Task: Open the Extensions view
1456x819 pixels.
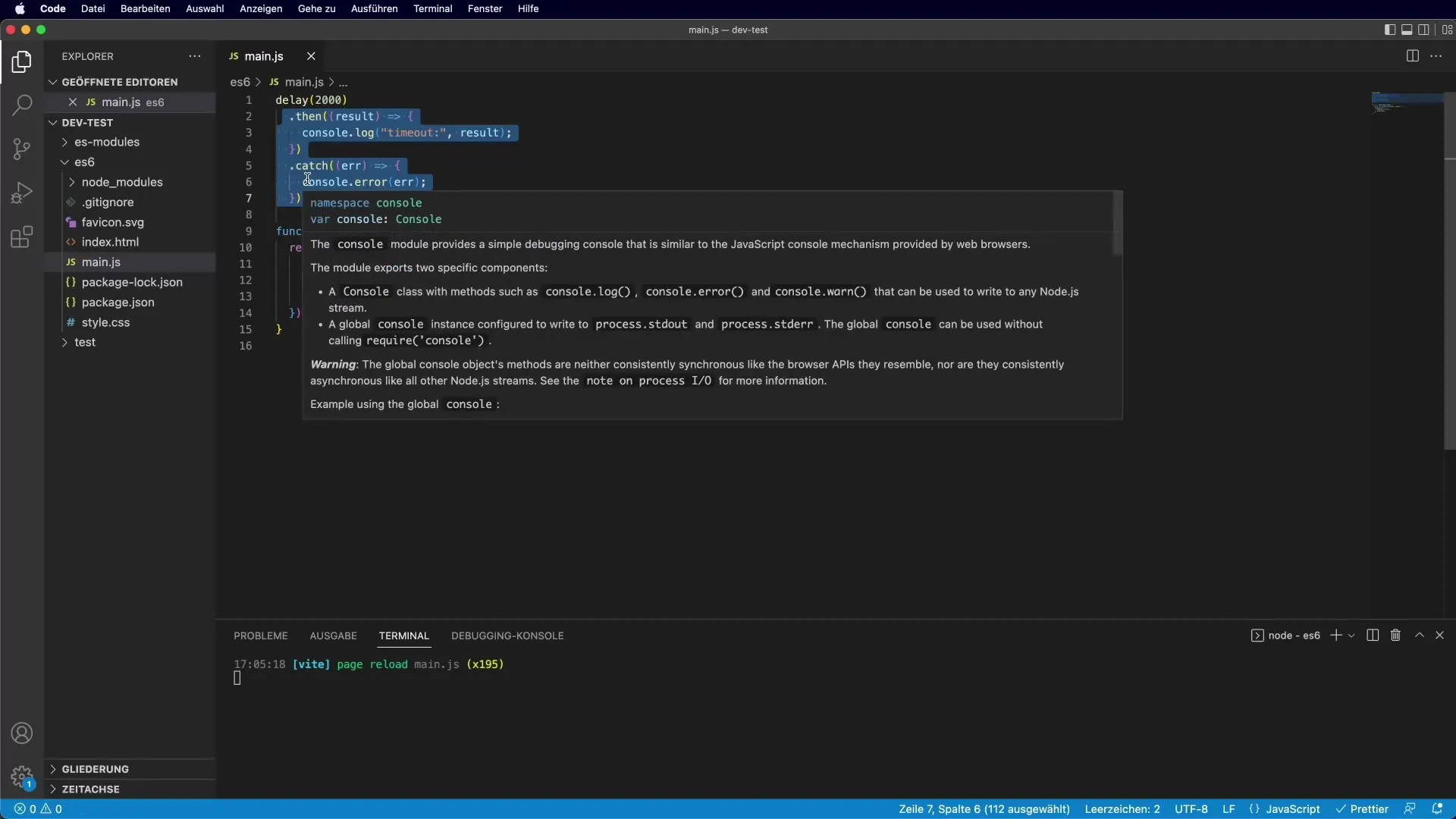Action: coord(22,237)
